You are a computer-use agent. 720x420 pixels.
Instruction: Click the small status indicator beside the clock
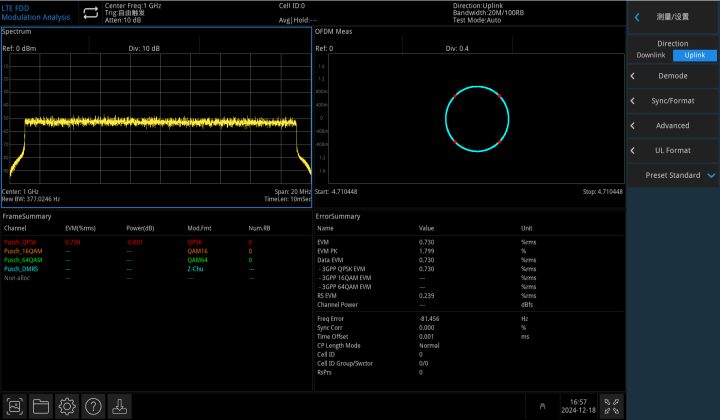pos(542,406)
